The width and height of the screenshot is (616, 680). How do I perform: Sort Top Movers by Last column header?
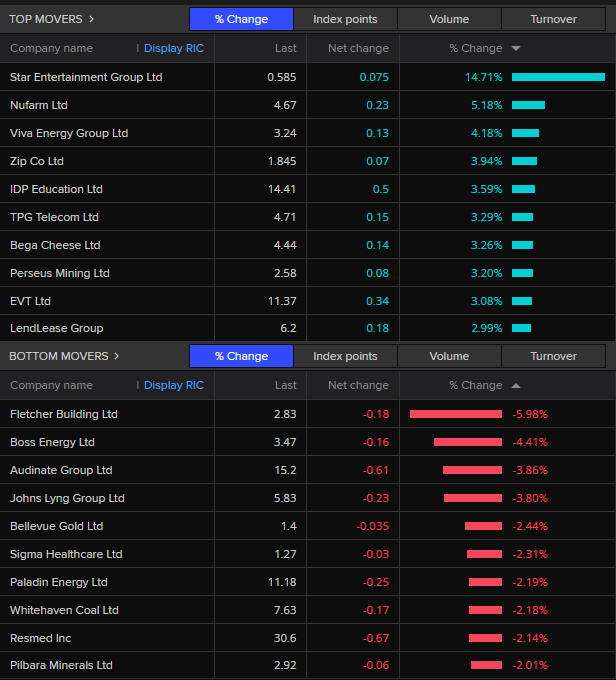286,48
